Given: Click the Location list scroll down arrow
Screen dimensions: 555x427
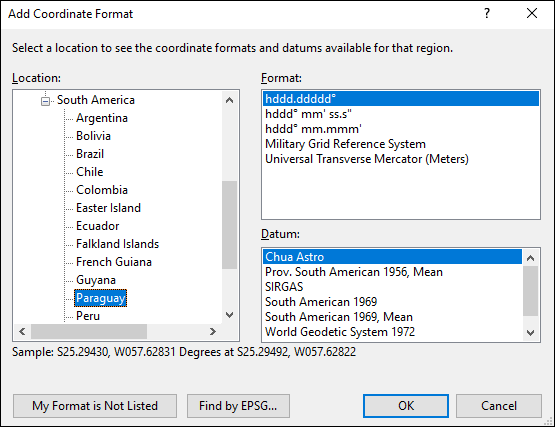Looking at the screenshot, I should (x=229, y=315).
